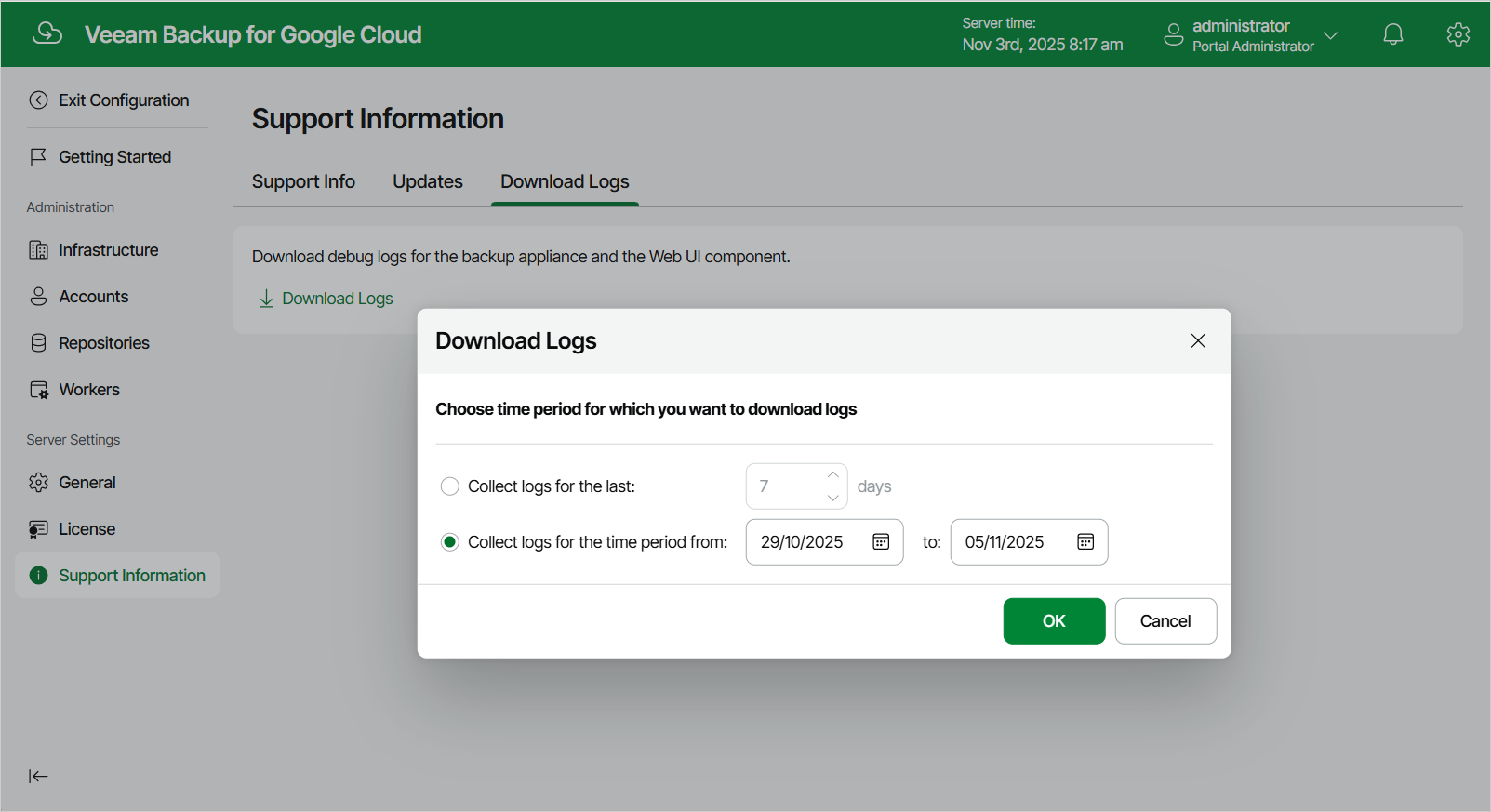Screen dimensions: 1491x812
Task: Click the Workers sidebar icon
Action: (x=38, y=390)
